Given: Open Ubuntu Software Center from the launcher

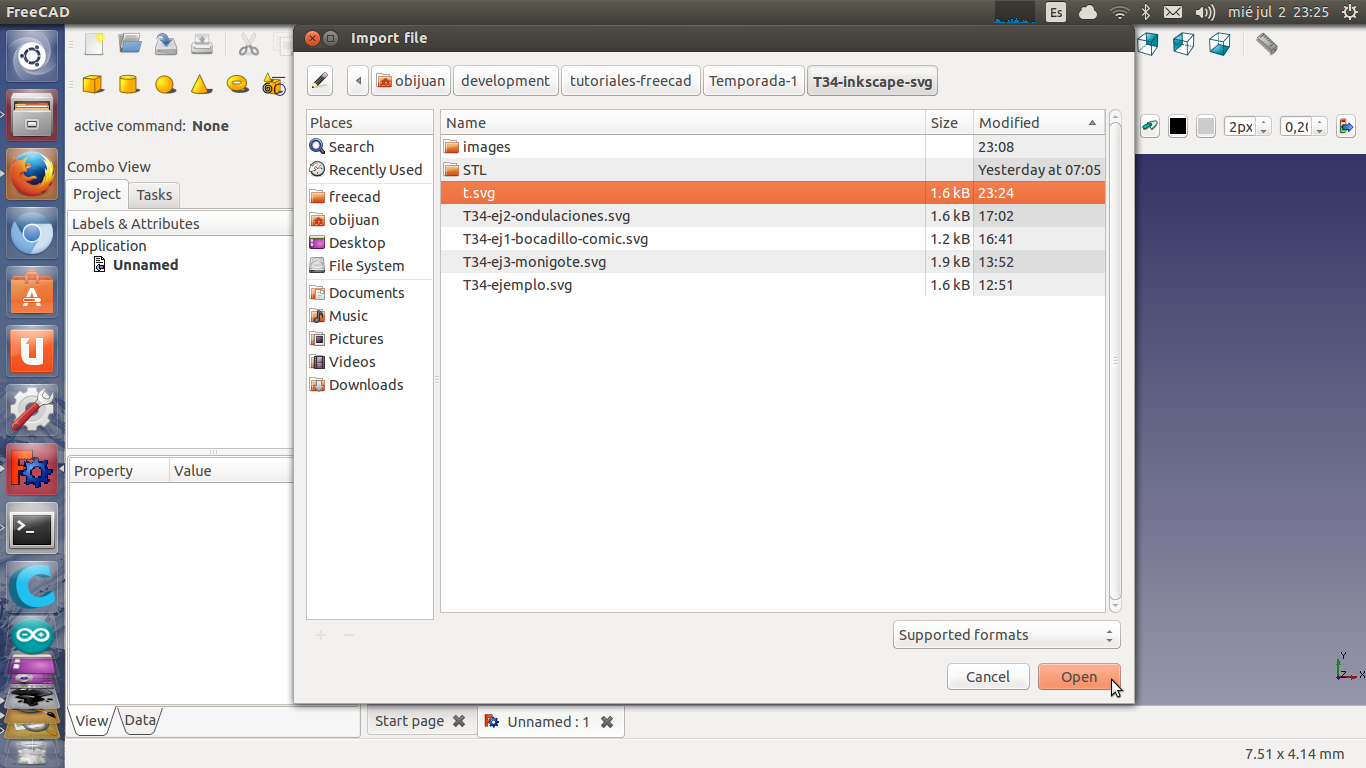Looking at the screenshot, I should click(x=32, y=292).
